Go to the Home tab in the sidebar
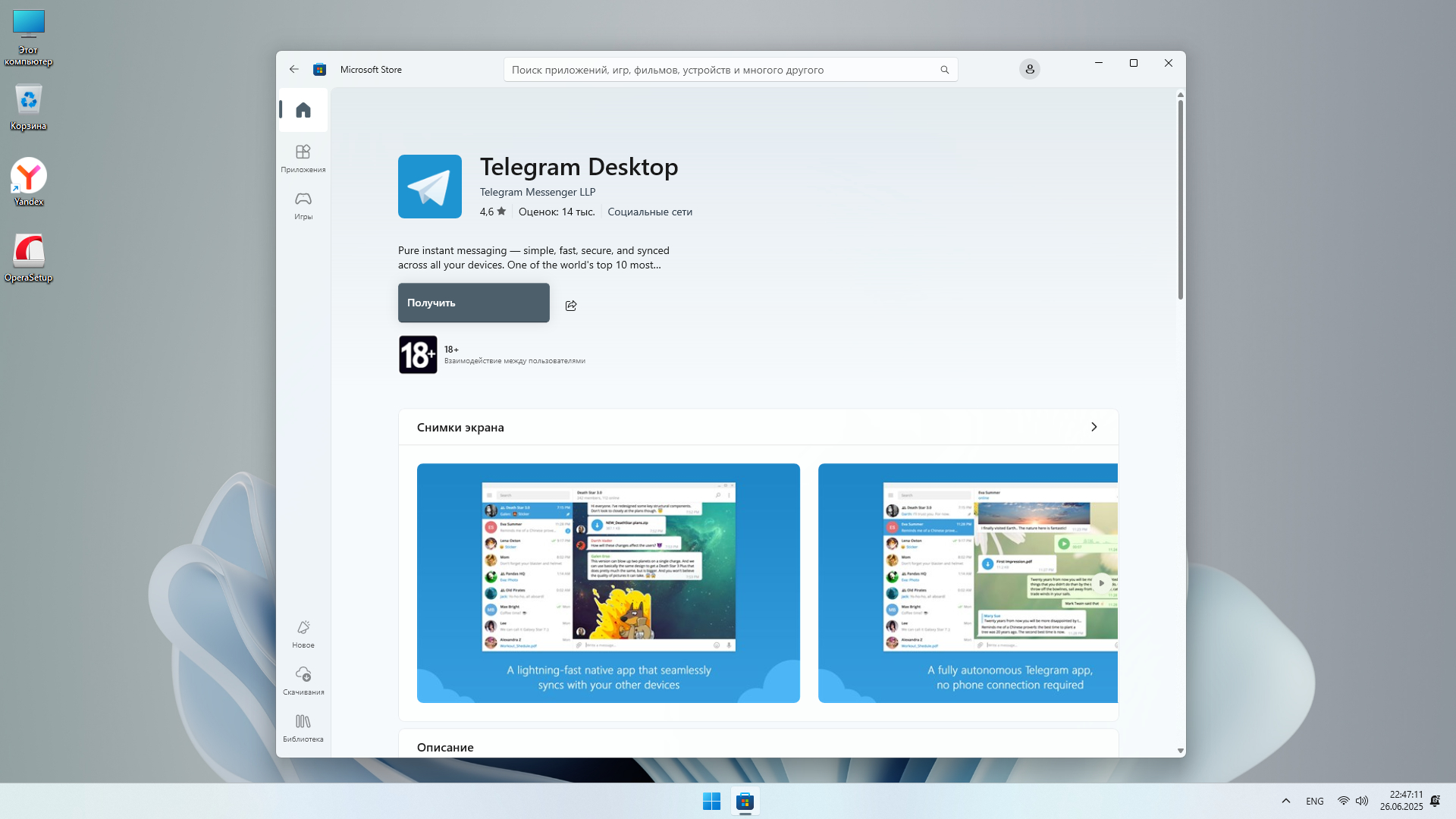This screenshot has height=819, width=1456. click(303, 111)
